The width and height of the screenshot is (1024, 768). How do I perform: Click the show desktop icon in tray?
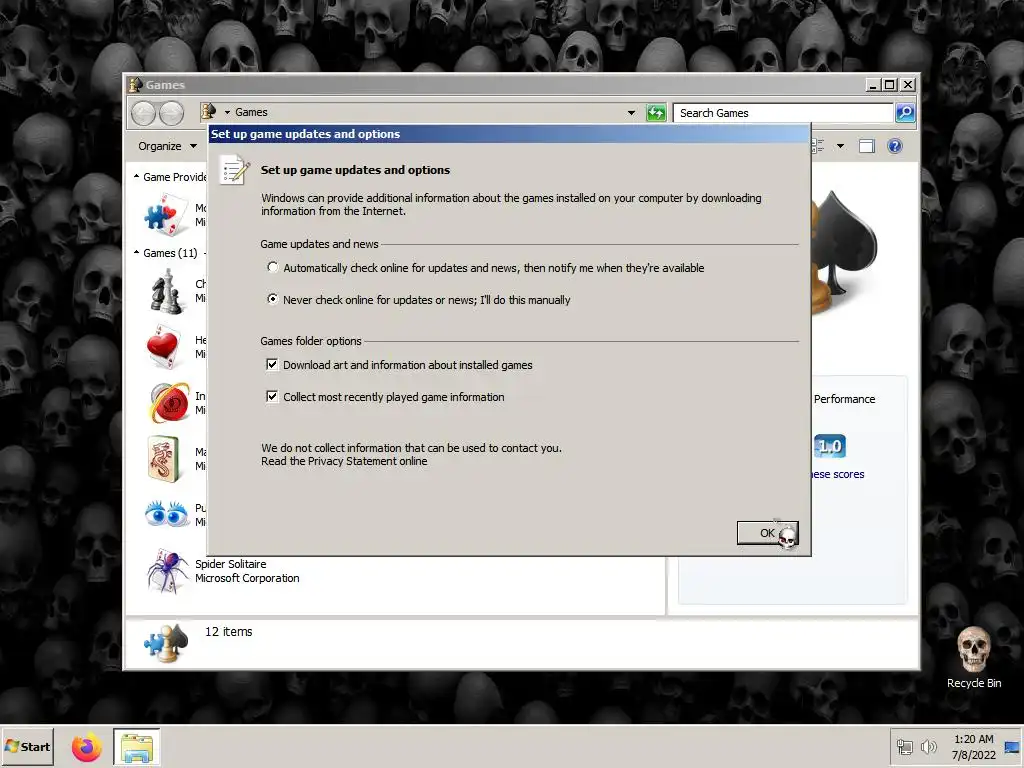pyautogui.click(x=1013, y=747)
